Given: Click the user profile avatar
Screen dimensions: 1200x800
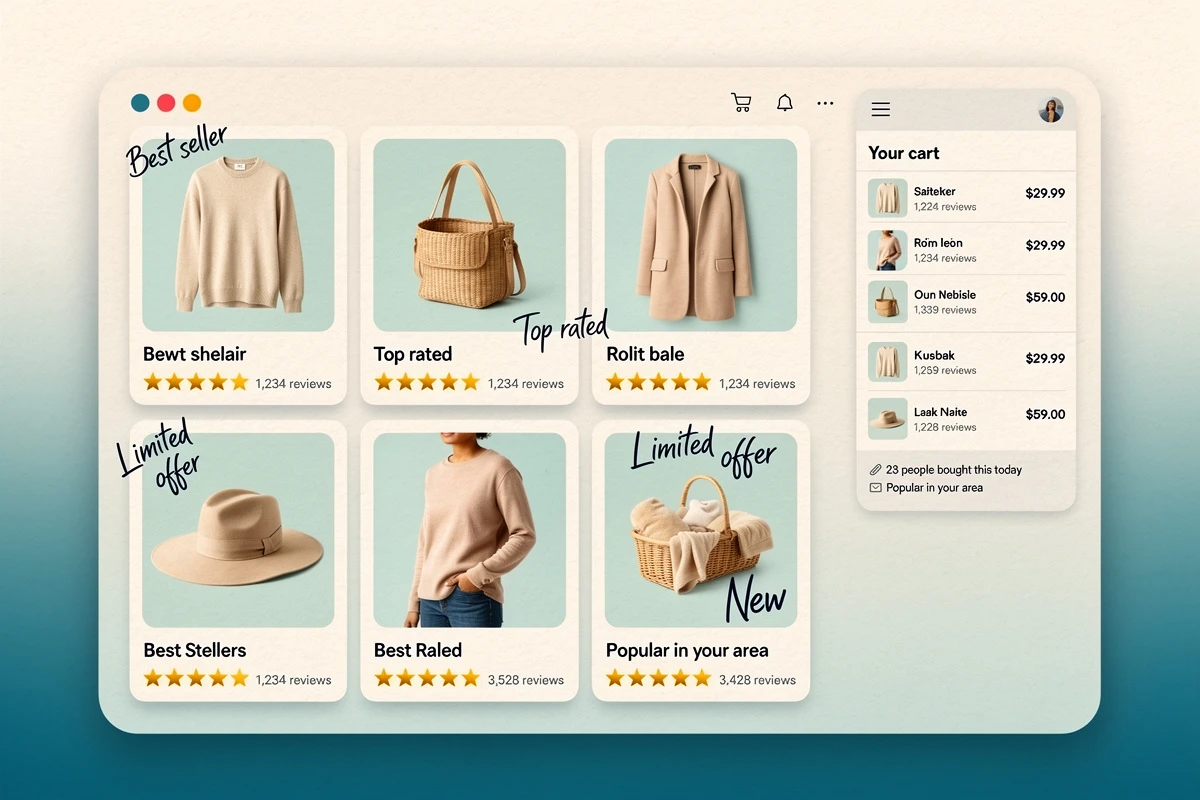Looking at the screenshot, I should click(1051, 110).
